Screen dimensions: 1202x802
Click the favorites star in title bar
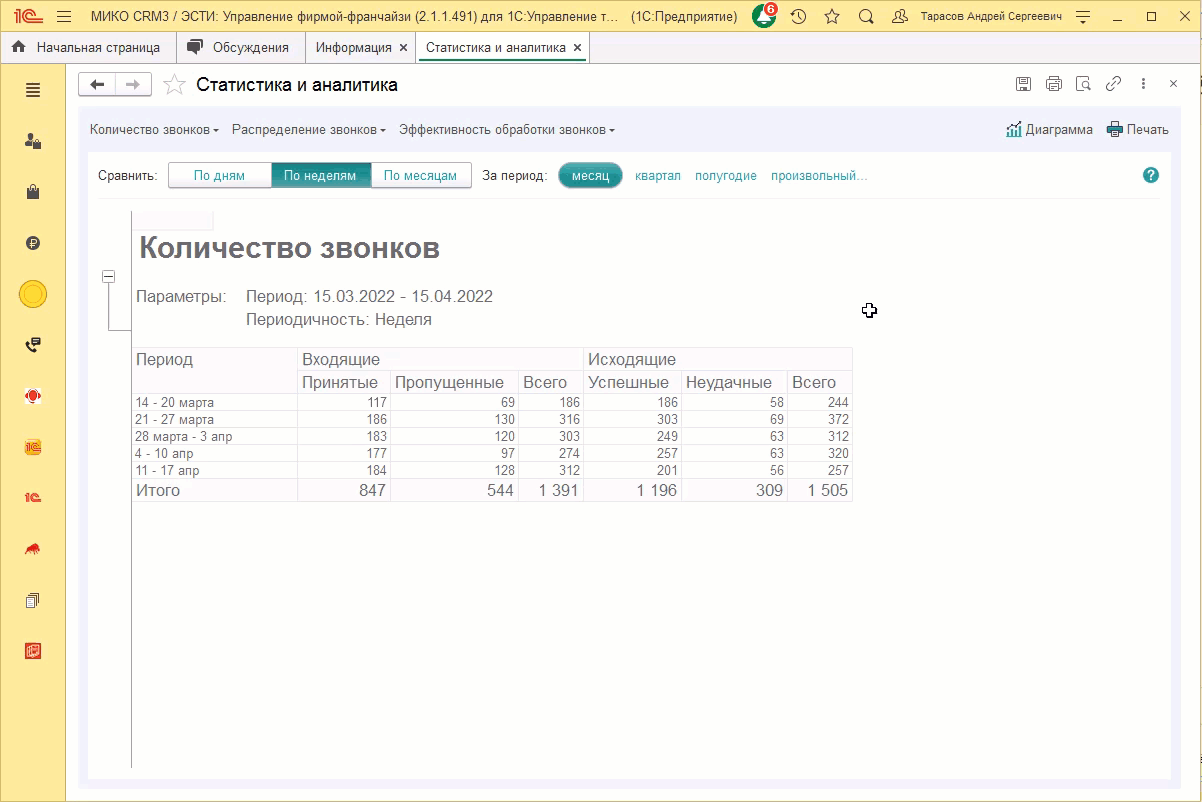[x=832, y=17]
